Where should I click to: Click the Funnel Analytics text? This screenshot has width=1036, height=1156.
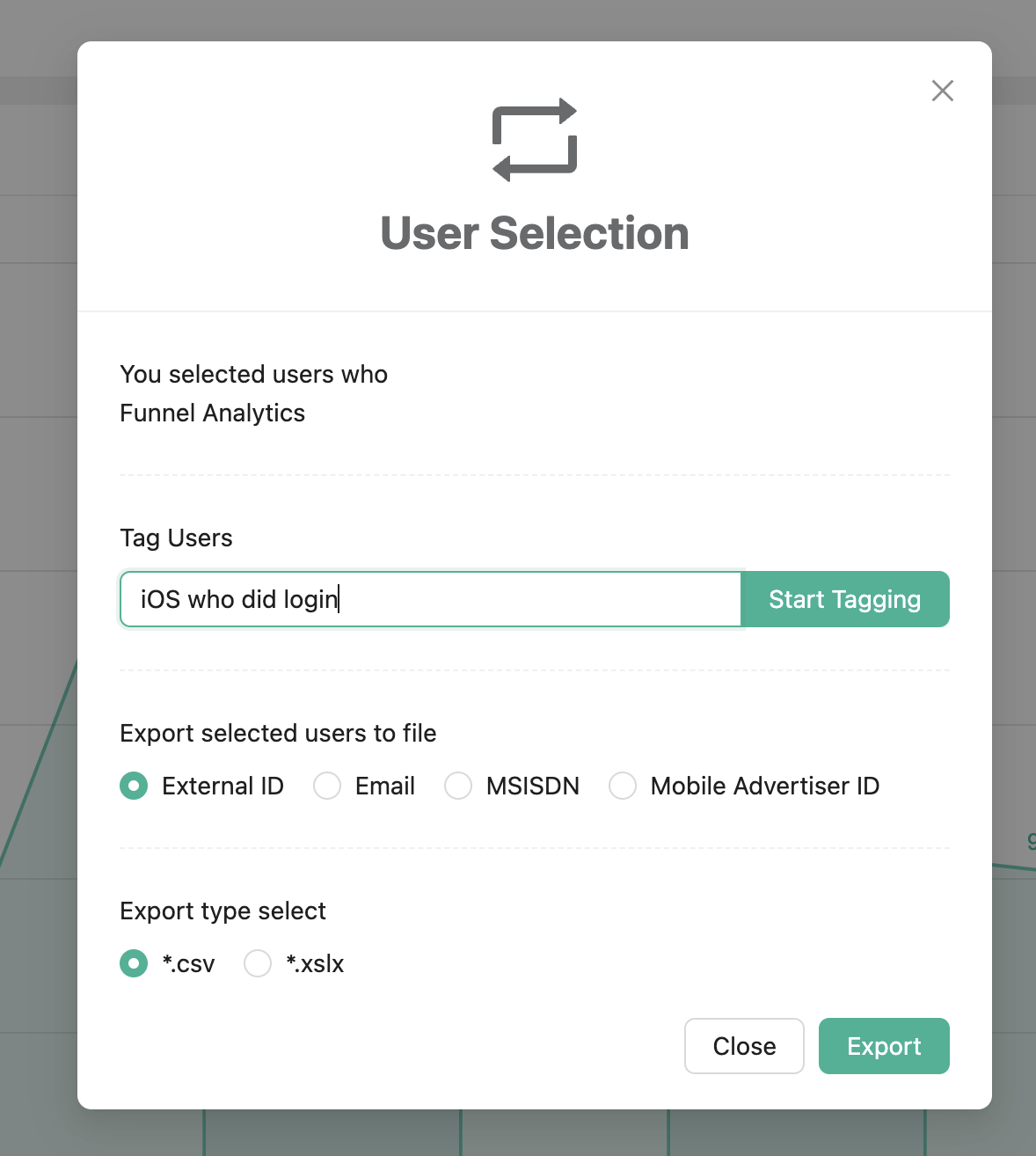212,413
